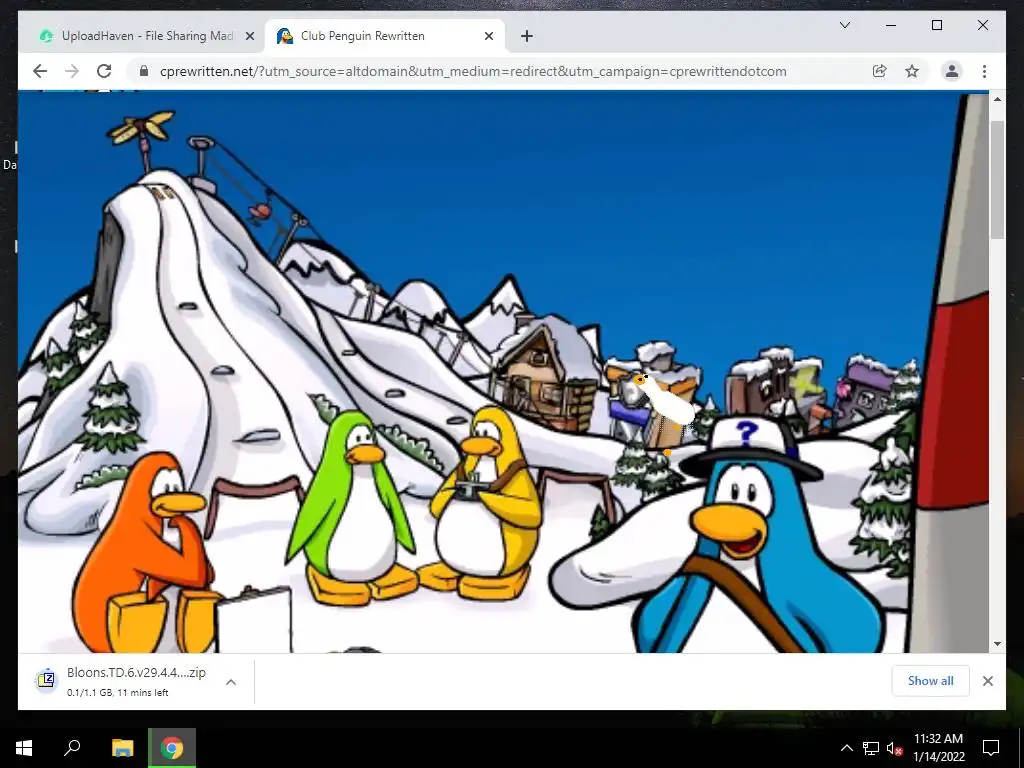The width and height of the screenshot is (1024, 768).
Task: View site security lock info
Action: click(144, 71)
